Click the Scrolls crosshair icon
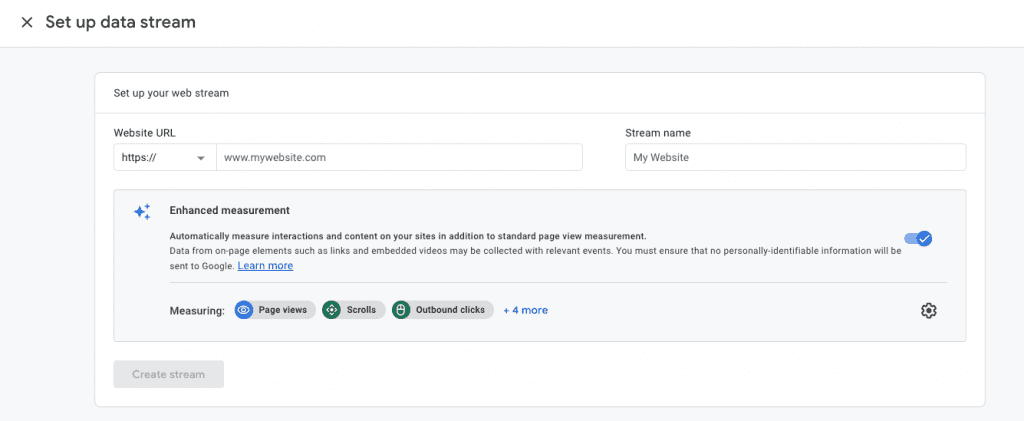 331,310
